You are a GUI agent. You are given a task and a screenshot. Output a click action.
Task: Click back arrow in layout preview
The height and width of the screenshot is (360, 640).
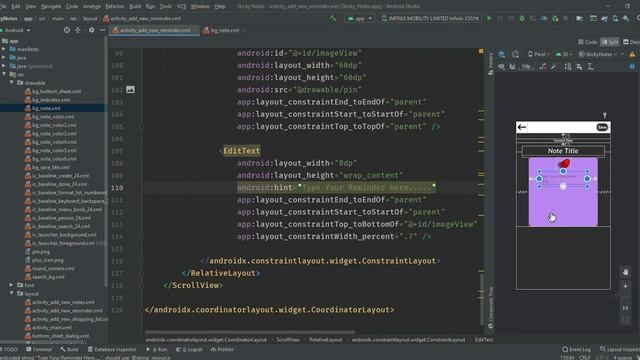pos(522,127)
